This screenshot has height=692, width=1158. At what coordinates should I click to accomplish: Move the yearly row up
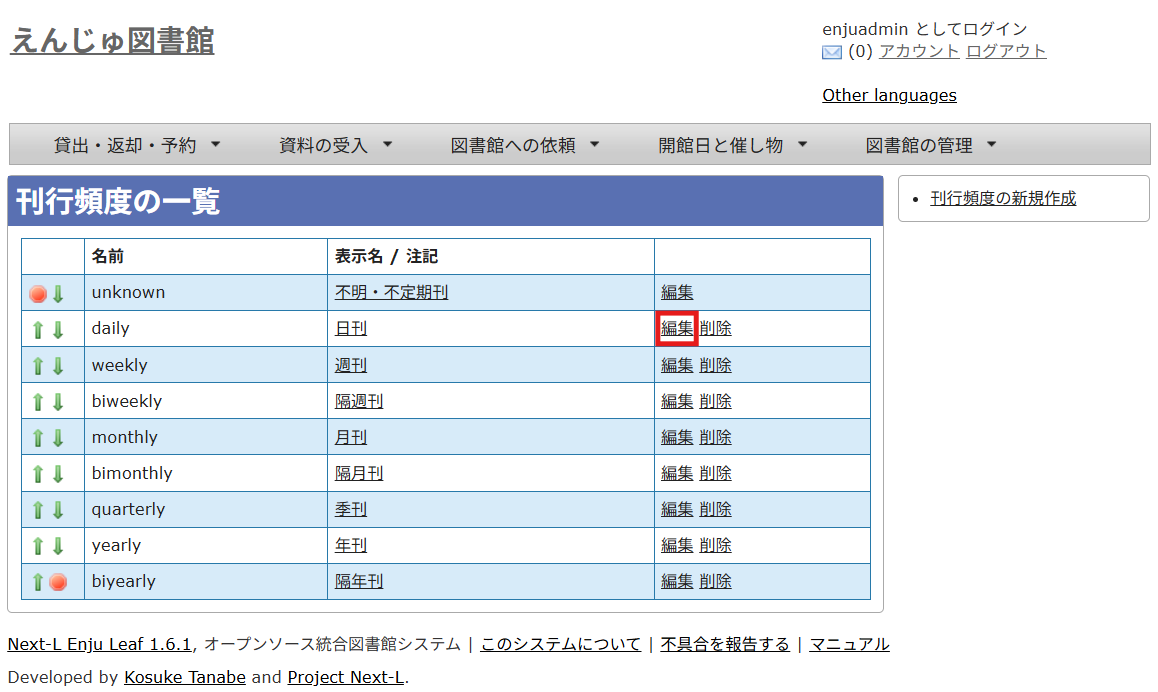tap(38, 546)
